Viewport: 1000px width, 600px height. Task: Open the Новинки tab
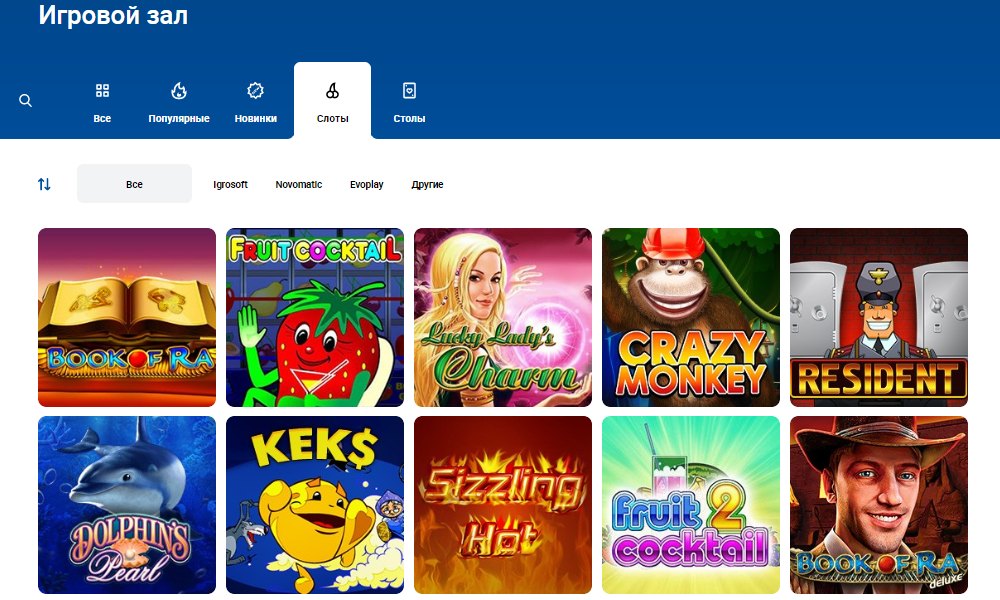(255, 102)
